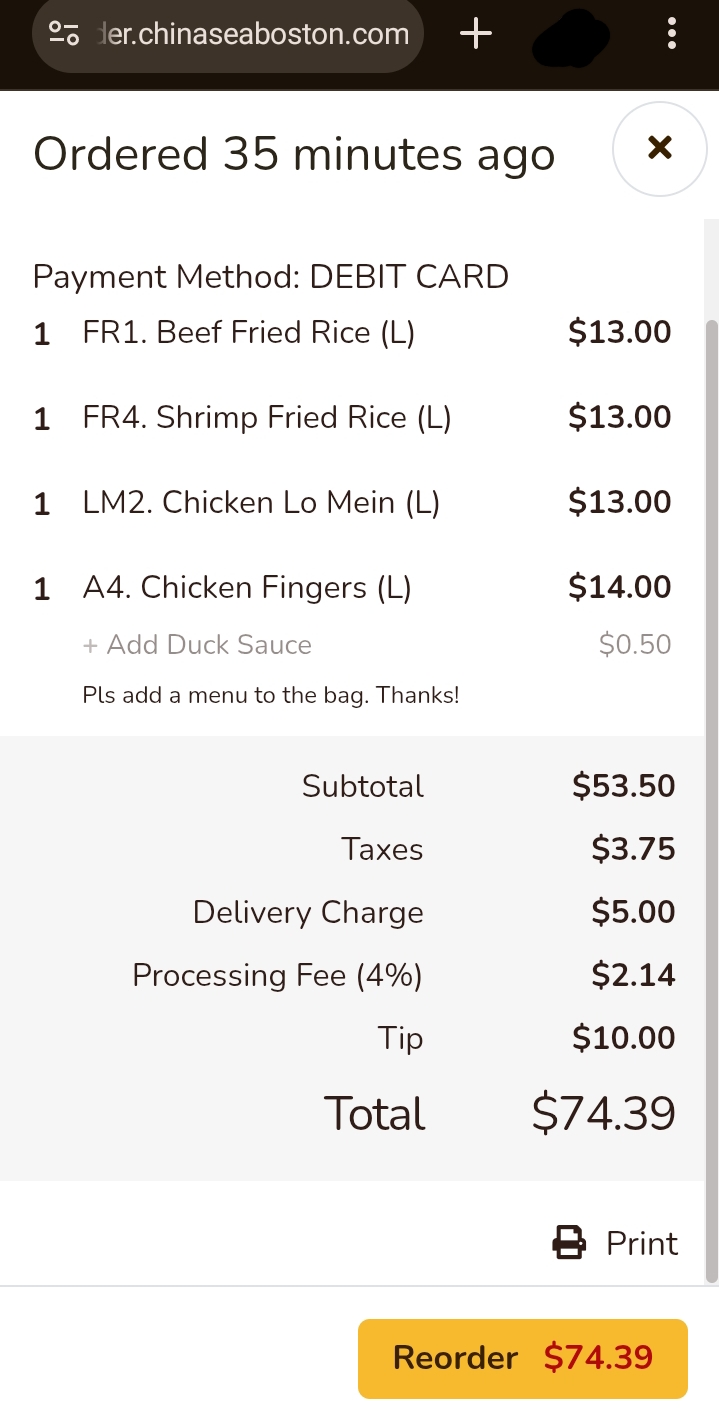Click the Print link text

click(642, 1243)
